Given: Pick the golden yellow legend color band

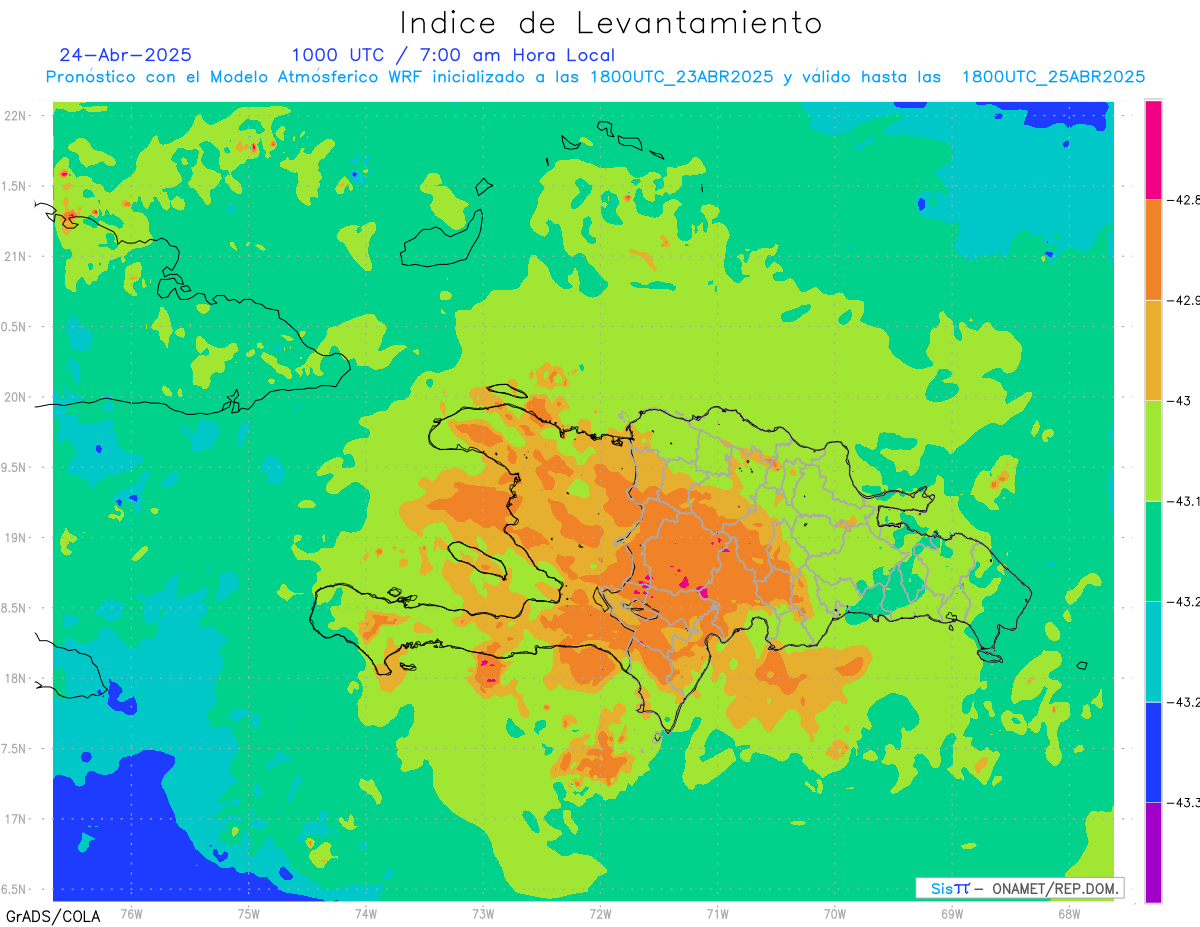Looking at the screenshot, I should coord(1153,350).
